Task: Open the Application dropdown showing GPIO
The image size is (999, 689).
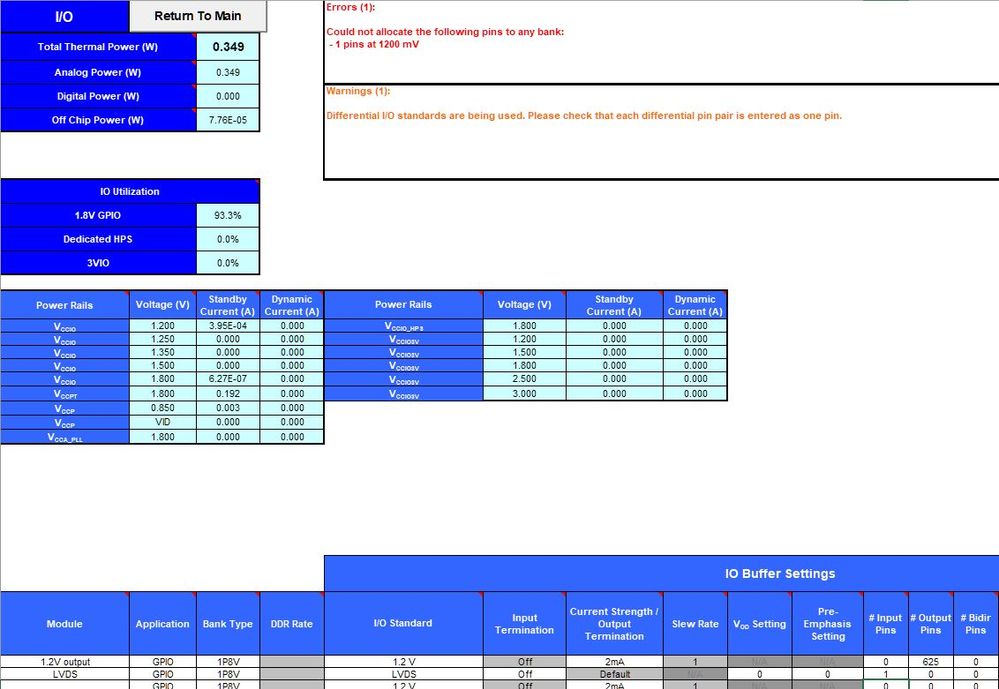Action: click(162, 661)
